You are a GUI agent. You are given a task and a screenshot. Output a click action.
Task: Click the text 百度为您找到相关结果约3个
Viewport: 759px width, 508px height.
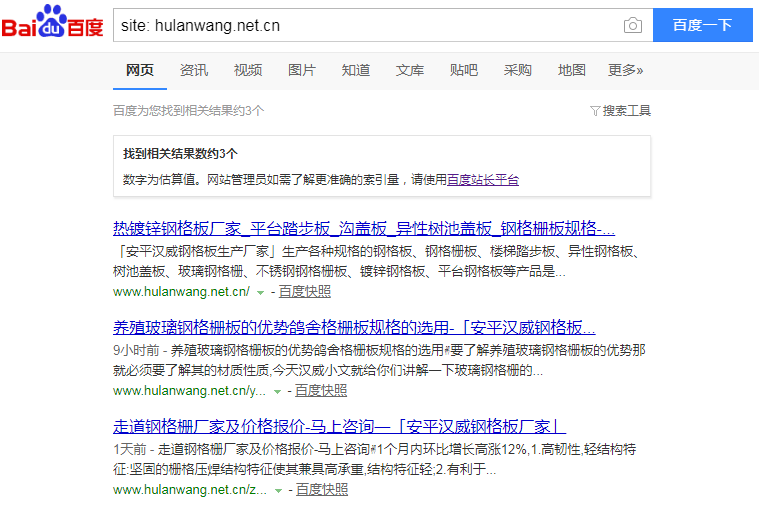[189, 111]
